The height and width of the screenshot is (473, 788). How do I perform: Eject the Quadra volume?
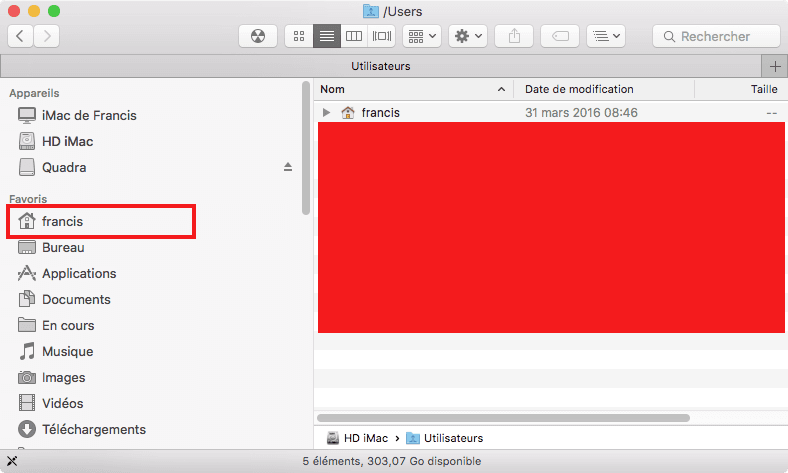(288, 167)
